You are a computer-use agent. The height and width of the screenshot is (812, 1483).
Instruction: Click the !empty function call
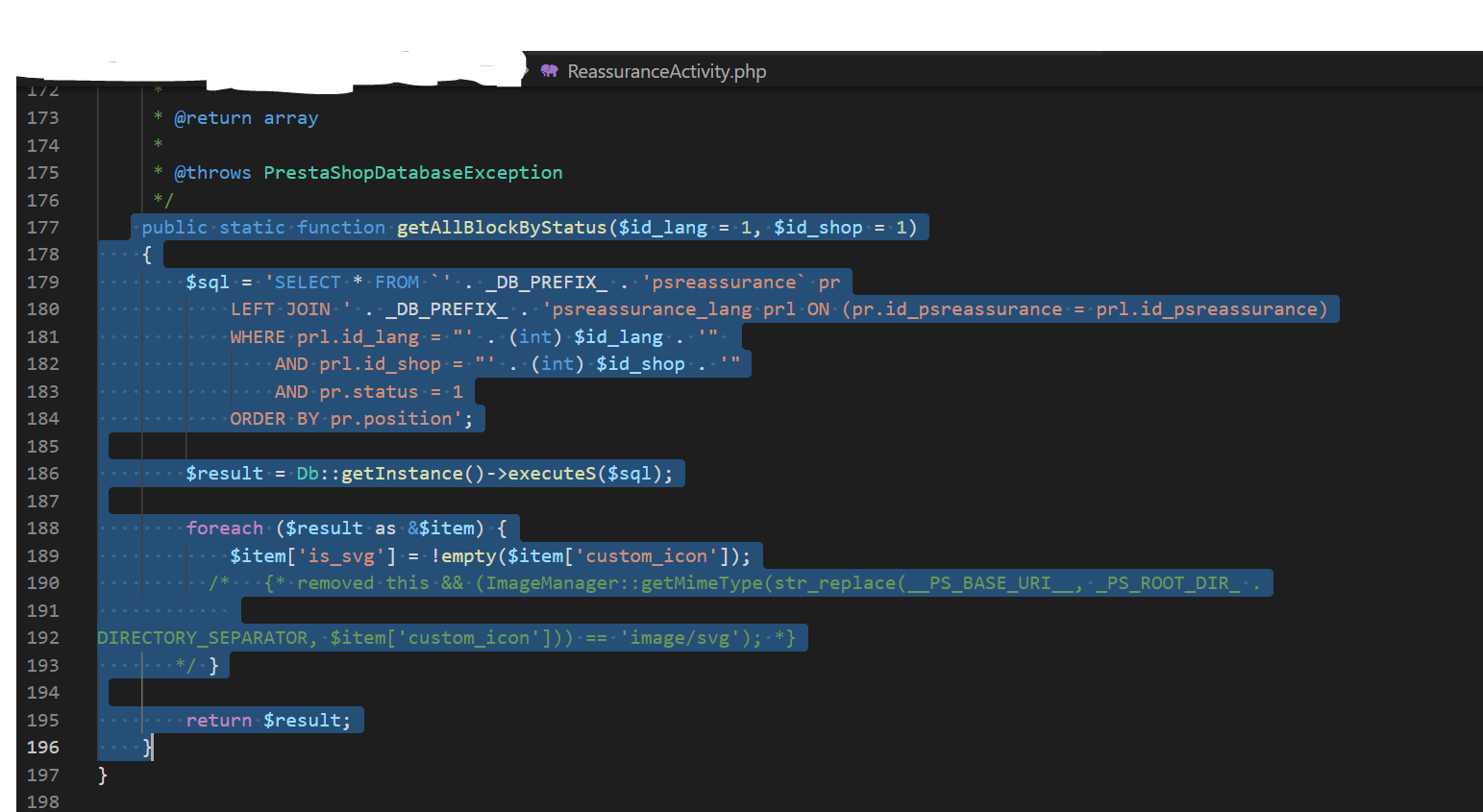[463, 555]
